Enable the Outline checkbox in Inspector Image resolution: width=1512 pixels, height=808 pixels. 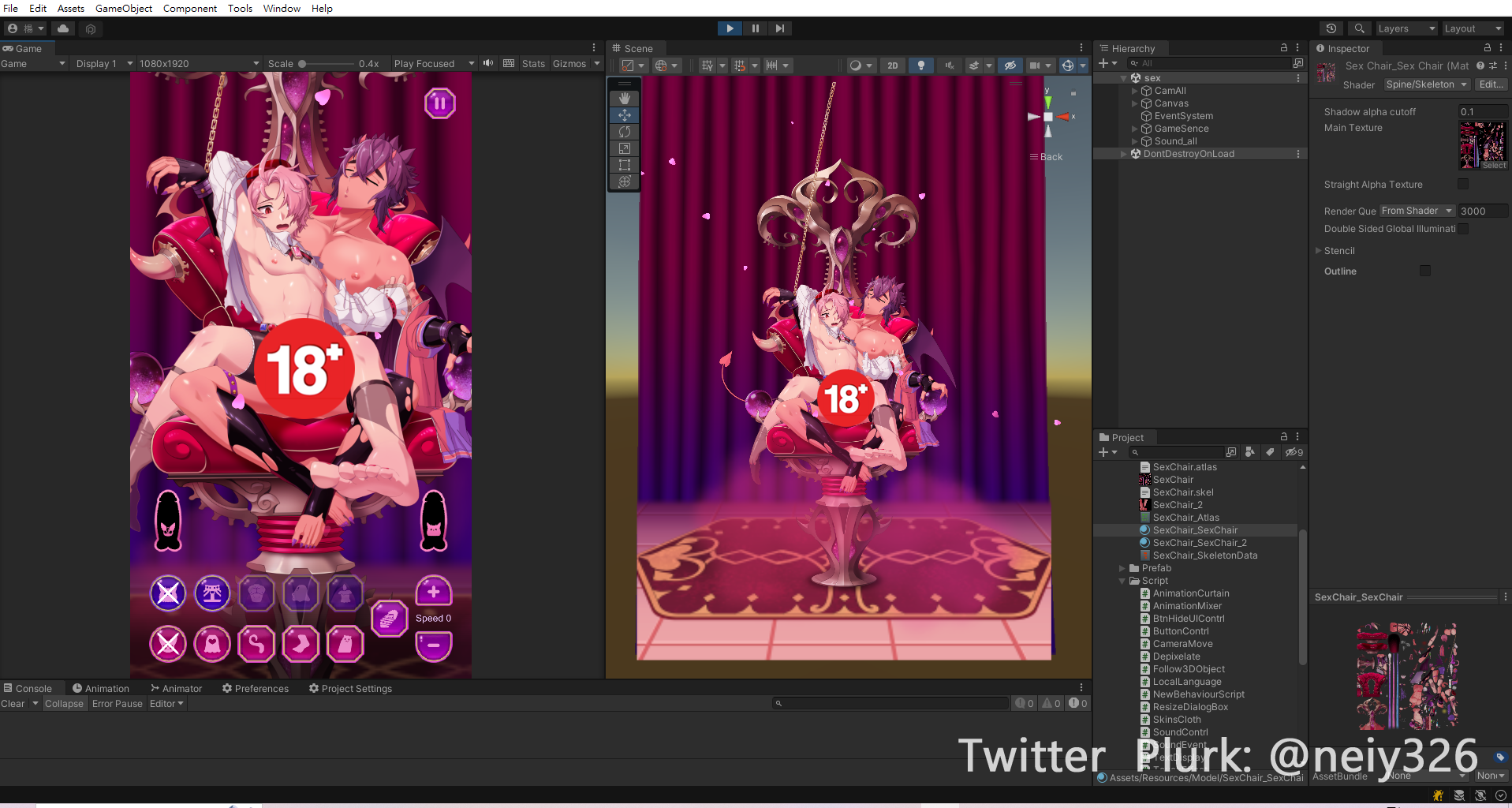tap(1424, 271)
